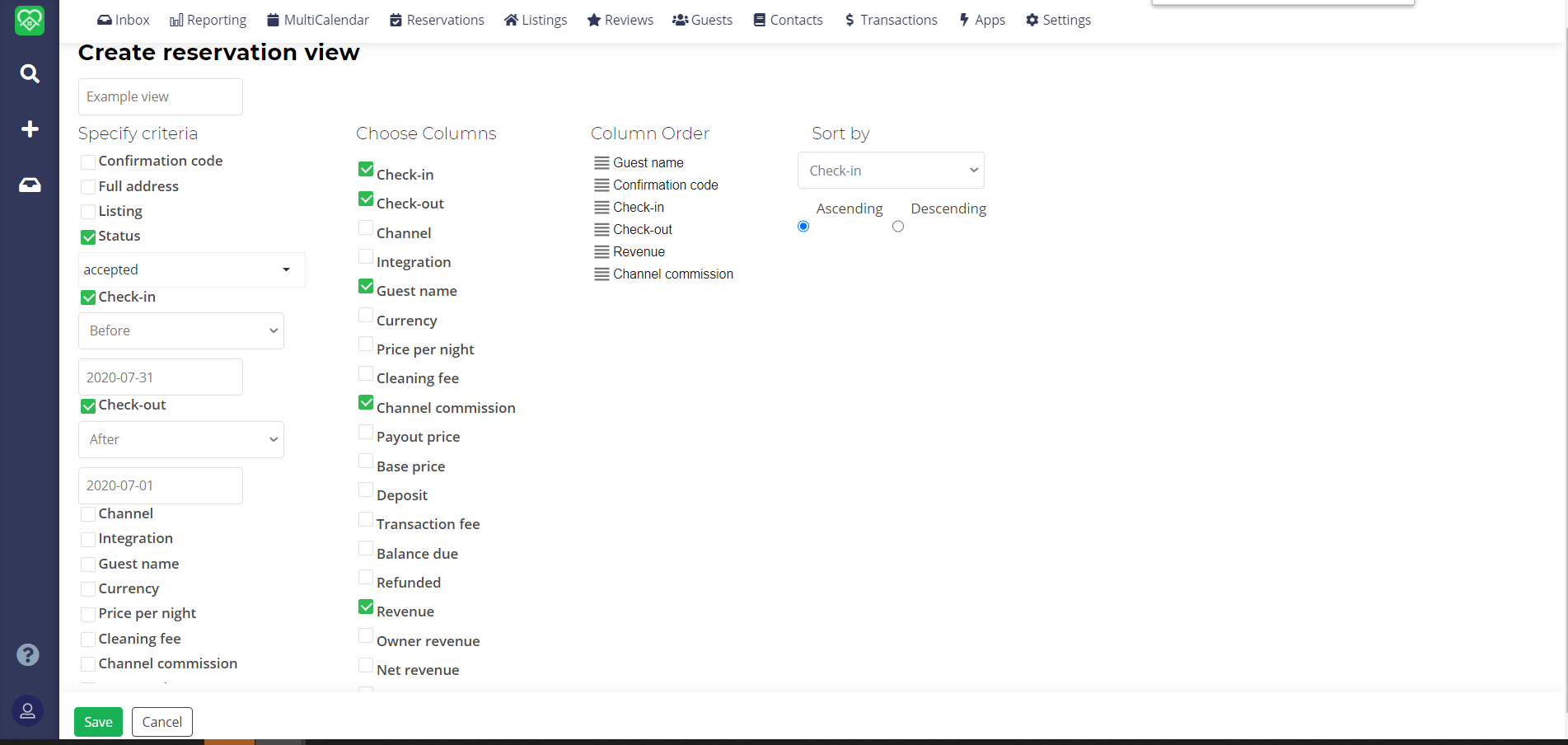Click drag handle icon for Confirmation code
This screenshot has height=745, width=1568.
pos(602,185)
